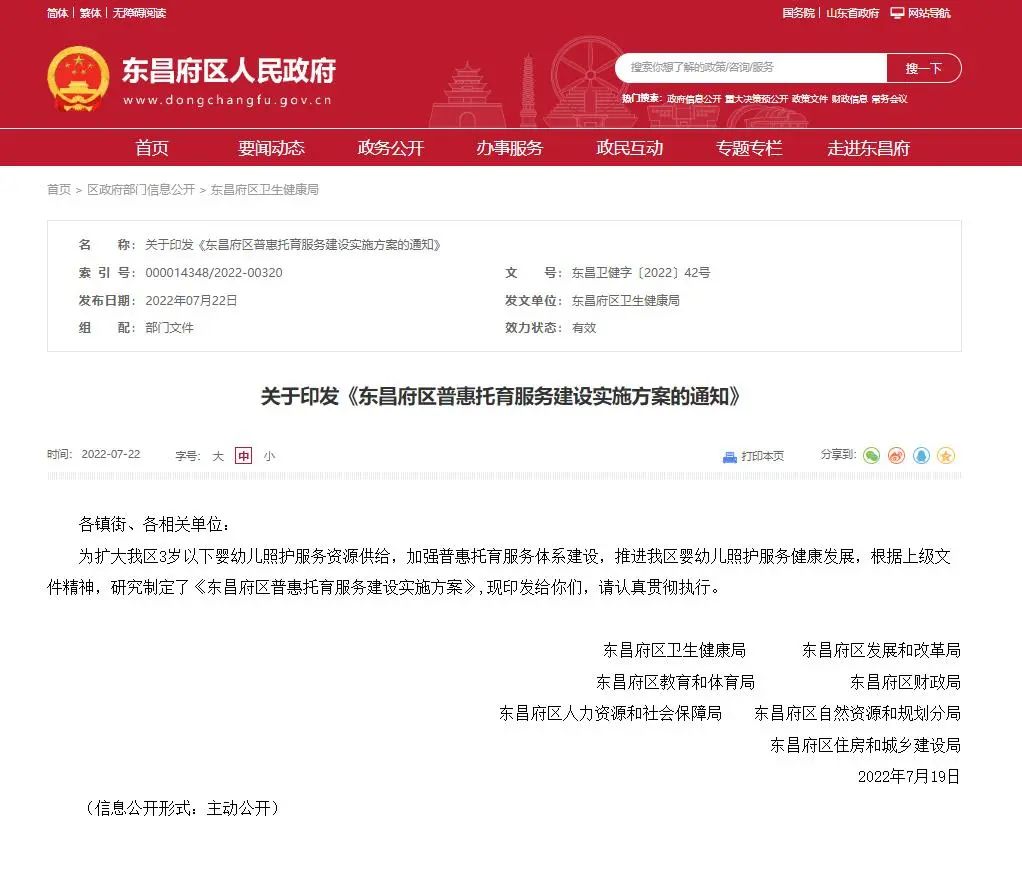Click salutation 各镇街、各相关单位
Screen dimensions: 1022x893
click(154, 524)
